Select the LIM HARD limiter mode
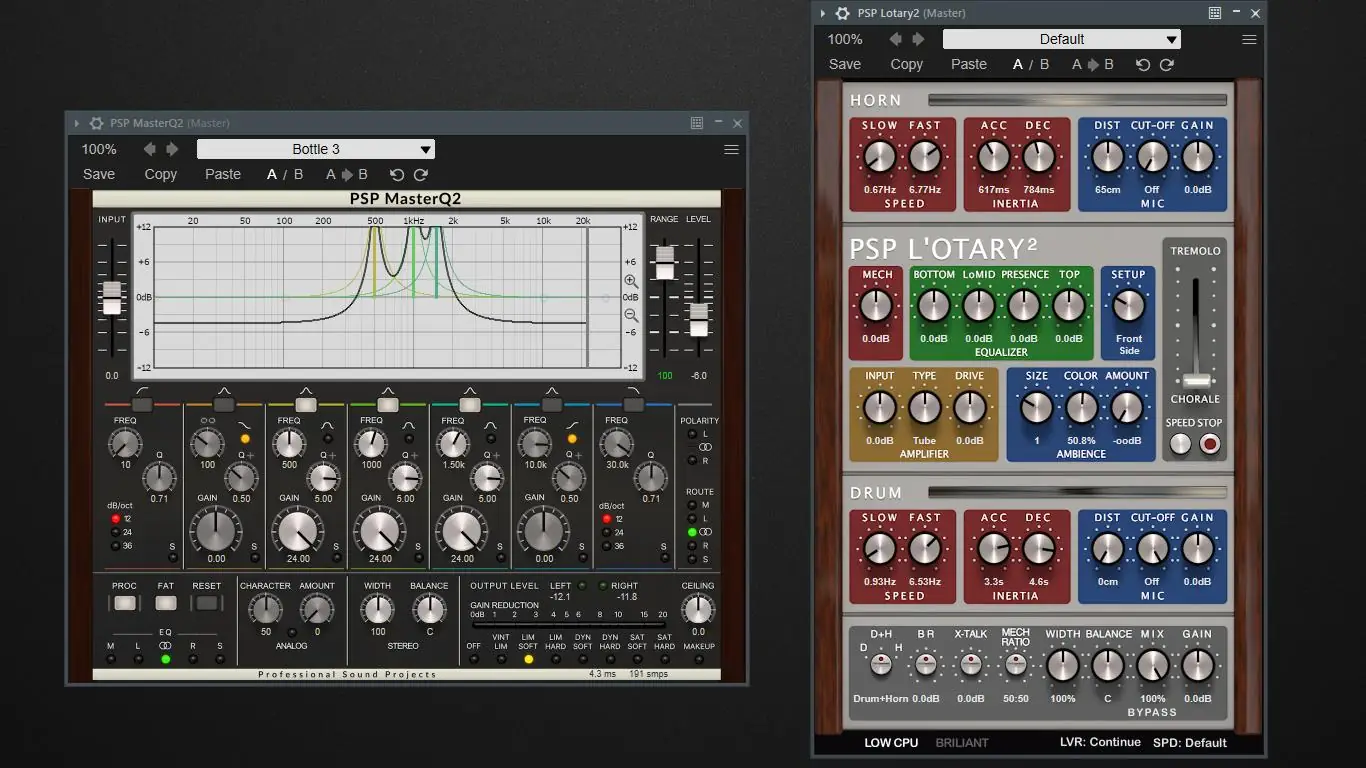This screenshot has height=768, width=1366. click(x=555, y=659)
